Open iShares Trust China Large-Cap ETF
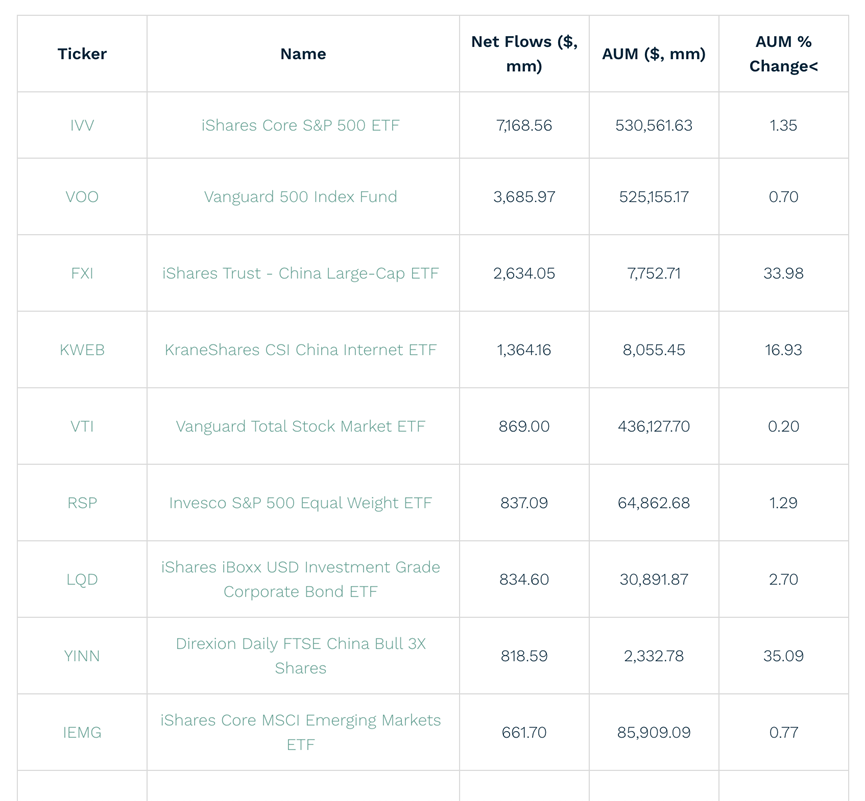Image resolution: width=865 pixels, height=801 pixels. tap(300, 273)
